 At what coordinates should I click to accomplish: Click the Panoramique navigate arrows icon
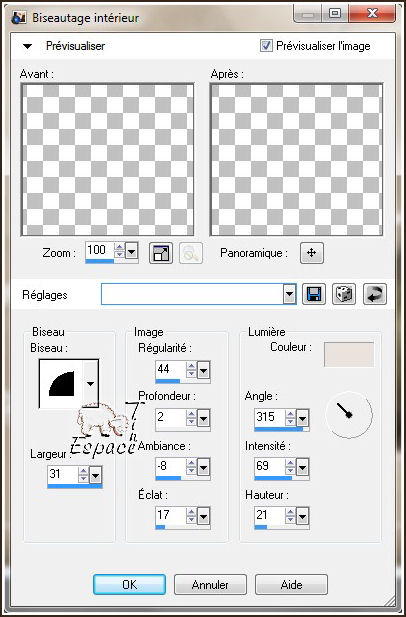(312, 253)
